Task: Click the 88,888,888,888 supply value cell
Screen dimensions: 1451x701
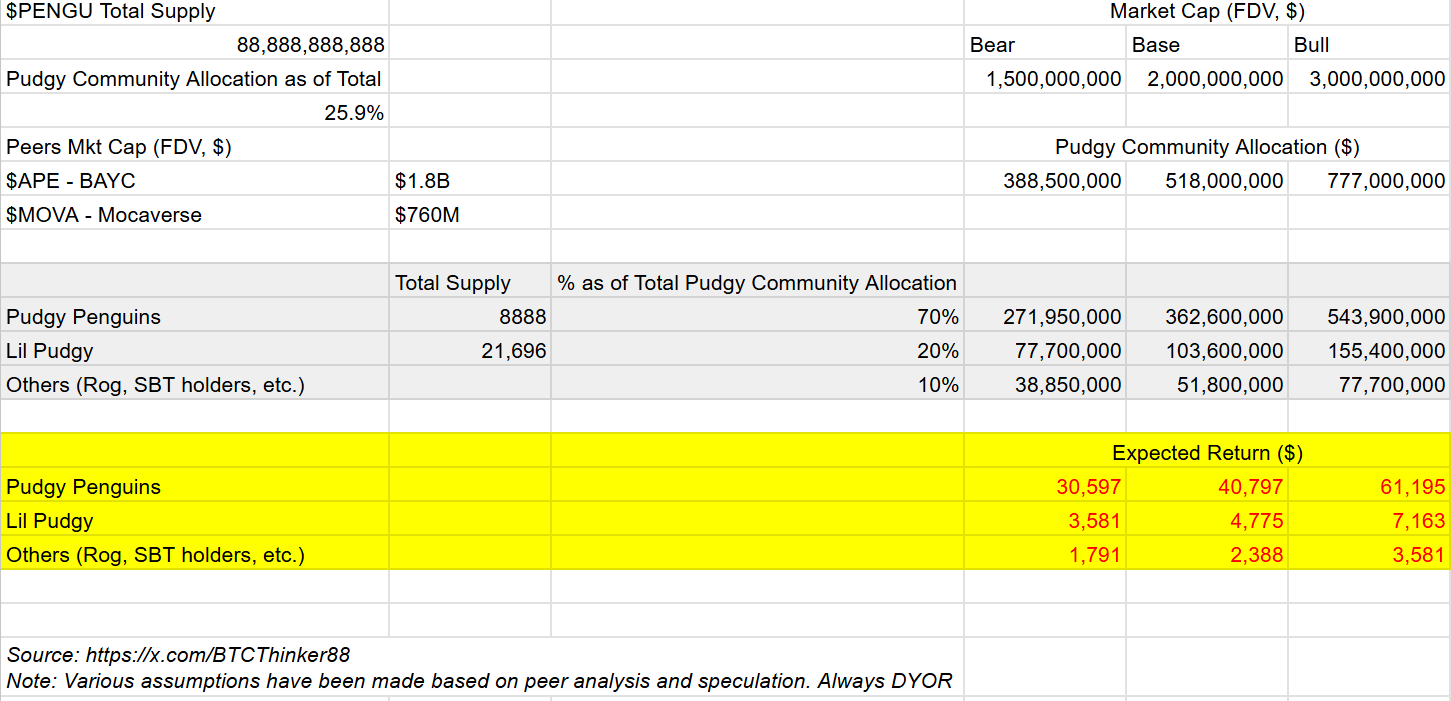Action: pyautogui.click(x=310, y=45)
